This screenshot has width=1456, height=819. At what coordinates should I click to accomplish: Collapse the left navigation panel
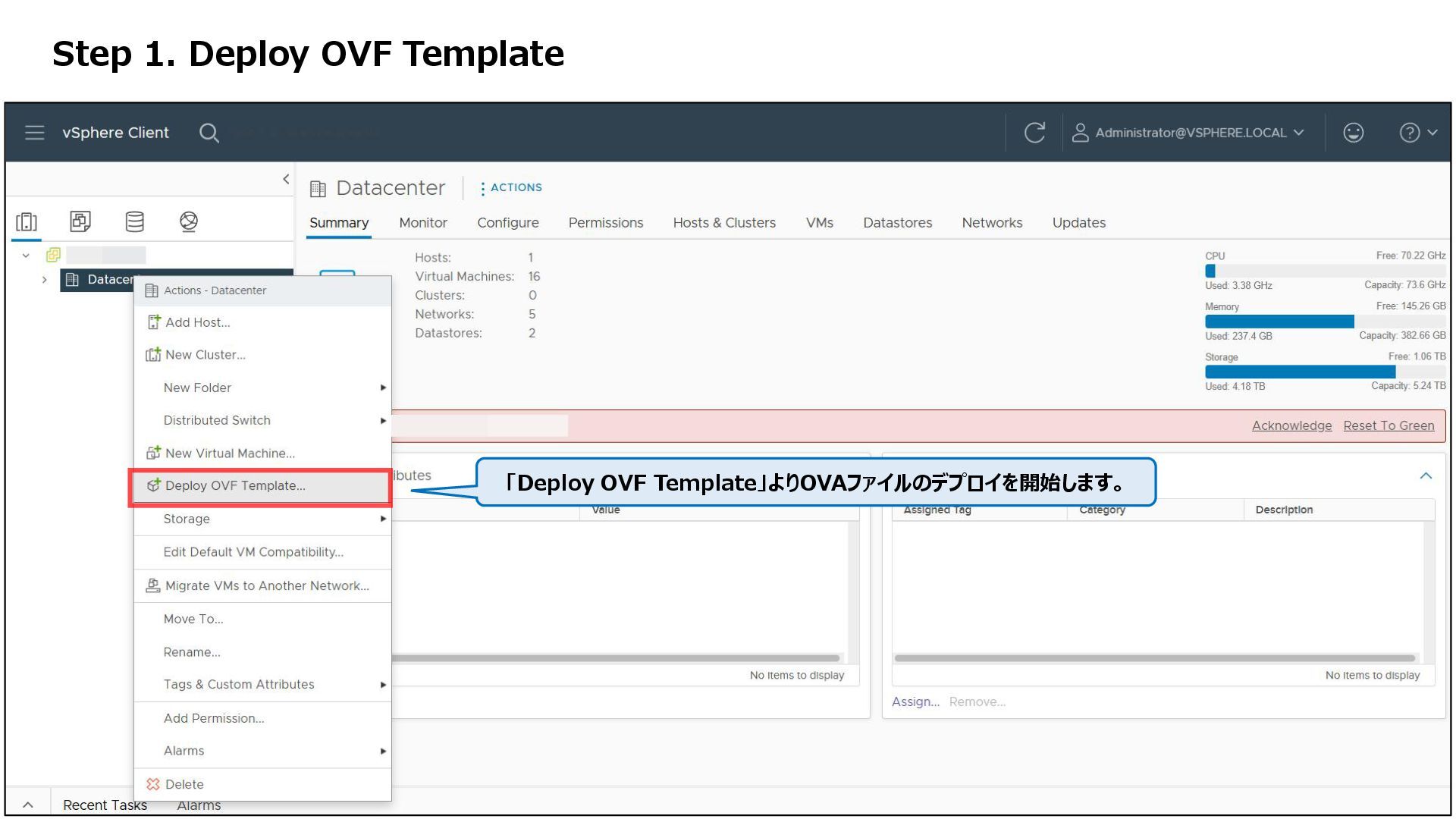pos(286,180)
